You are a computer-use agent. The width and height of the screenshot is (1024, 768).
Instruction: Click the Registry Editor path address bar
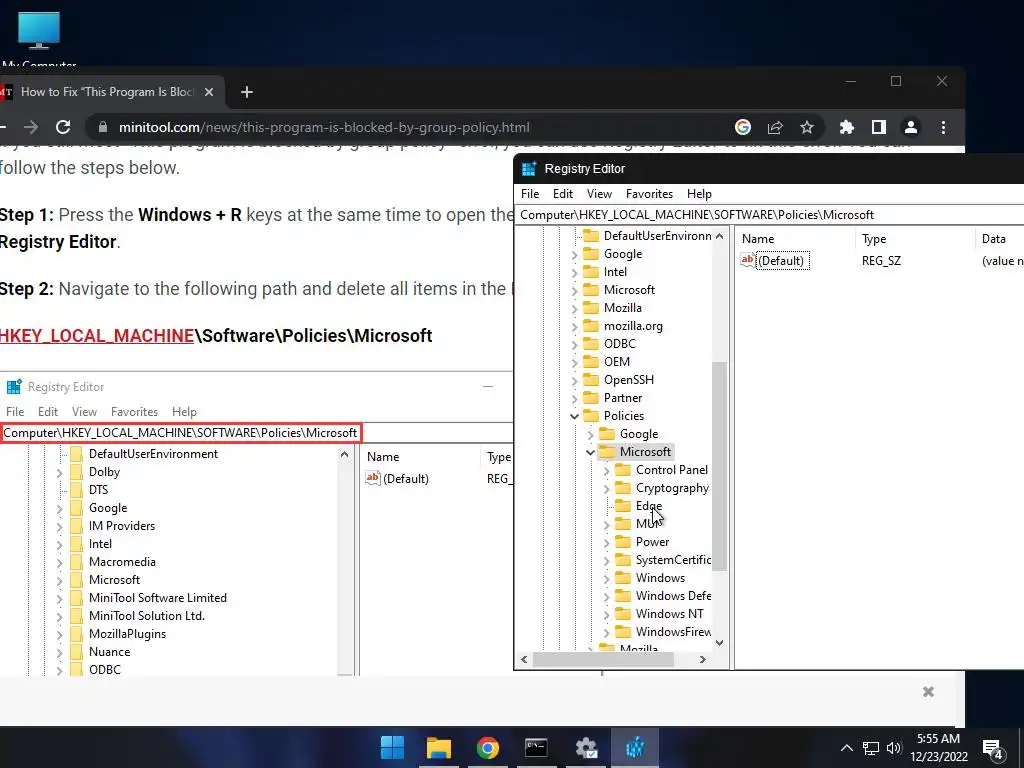click(771, 215)
